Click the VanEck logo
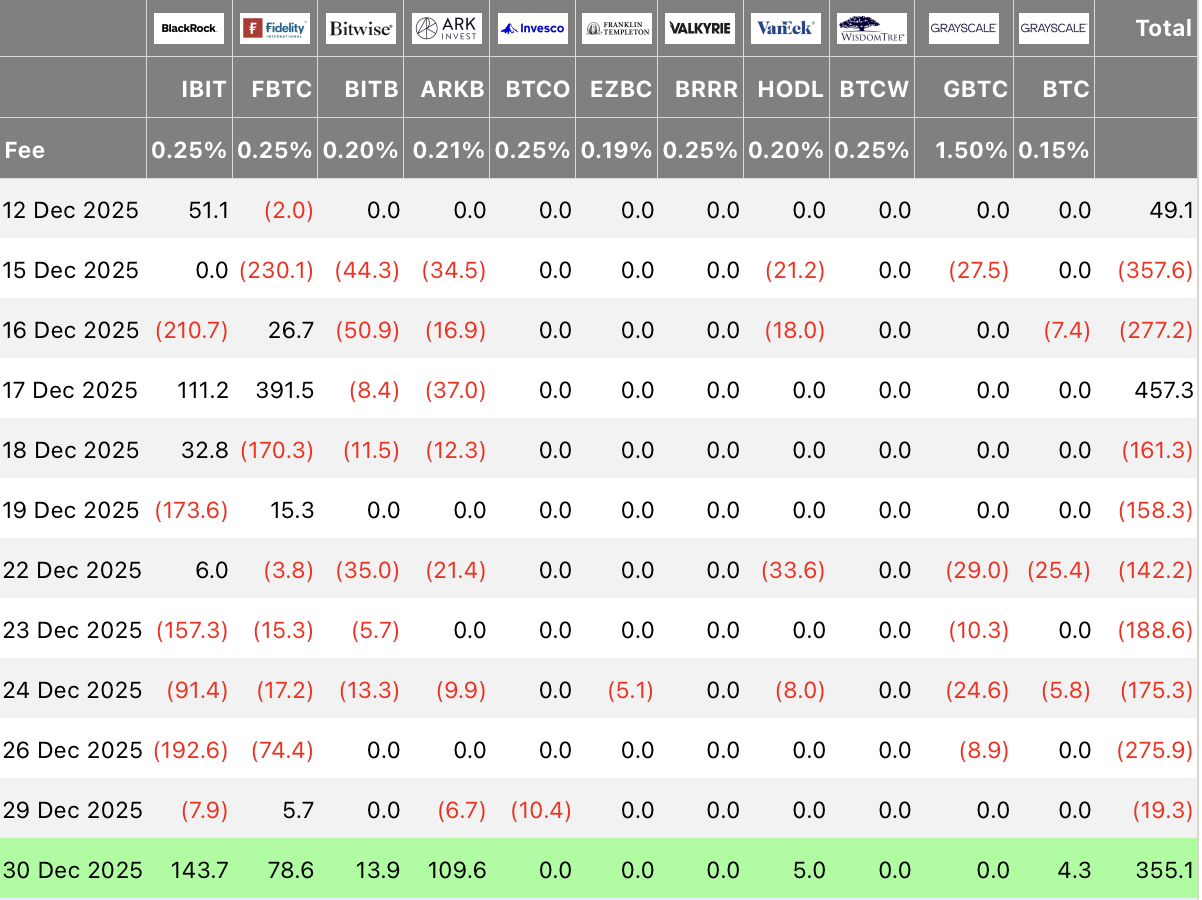Viewport: 1202px width, 900px height. (x=786, y=28)
